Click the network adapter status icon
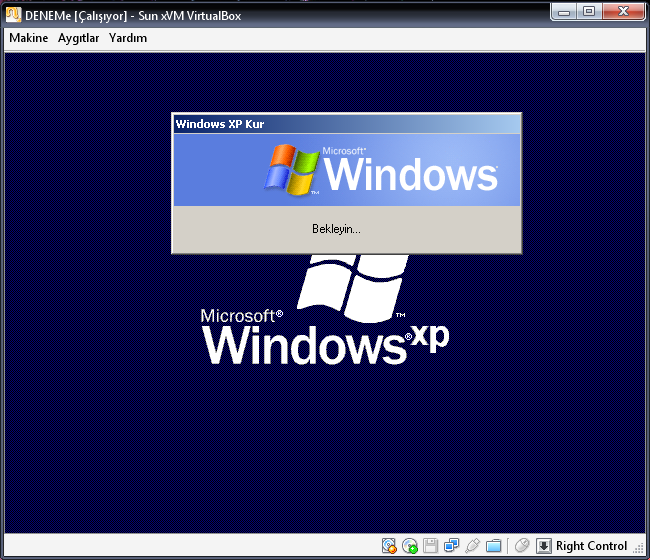This screenshot has height=560, width=650. click(451, 546)
